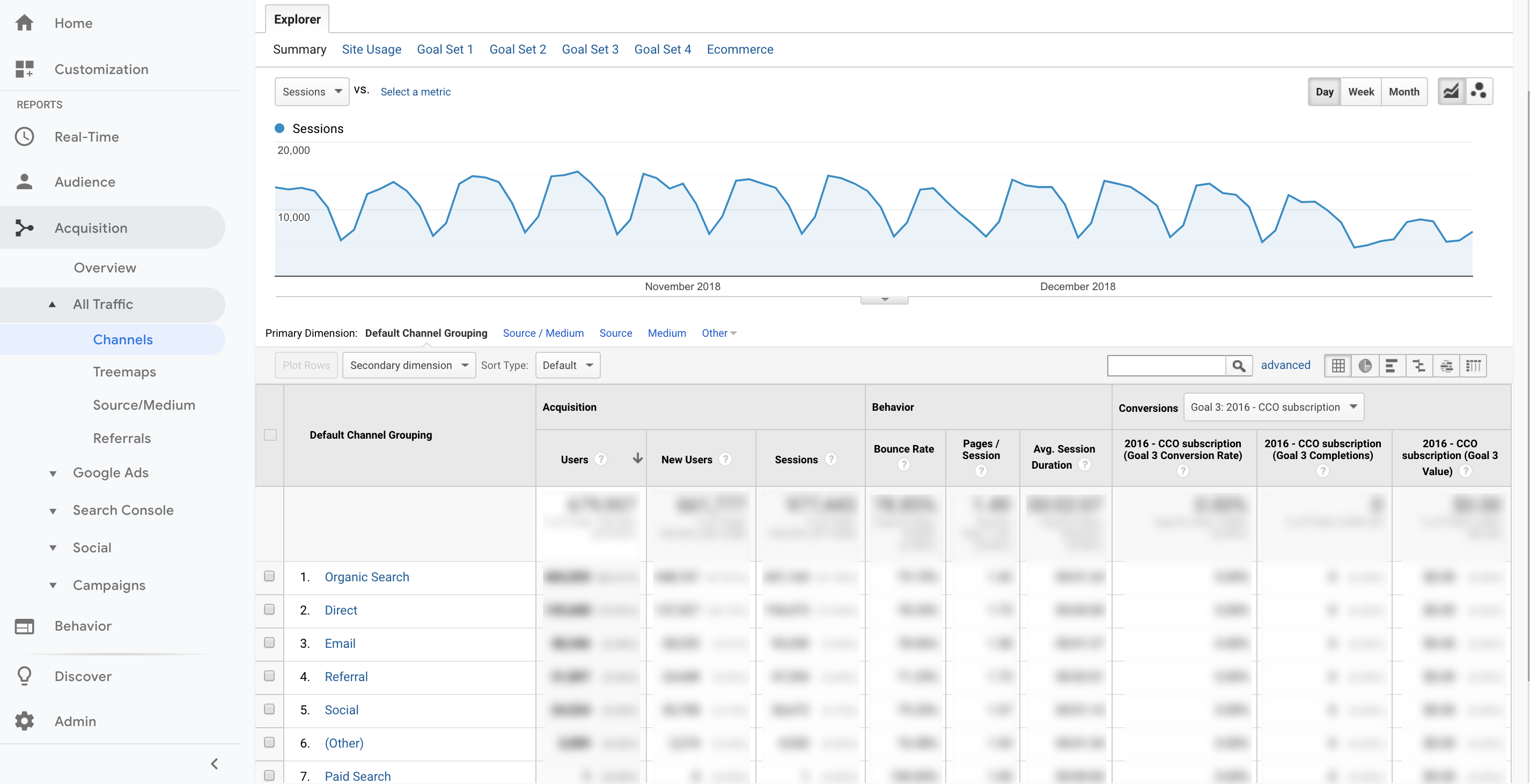
Task: Select the pie chart table view
Action: [1365, 366]
